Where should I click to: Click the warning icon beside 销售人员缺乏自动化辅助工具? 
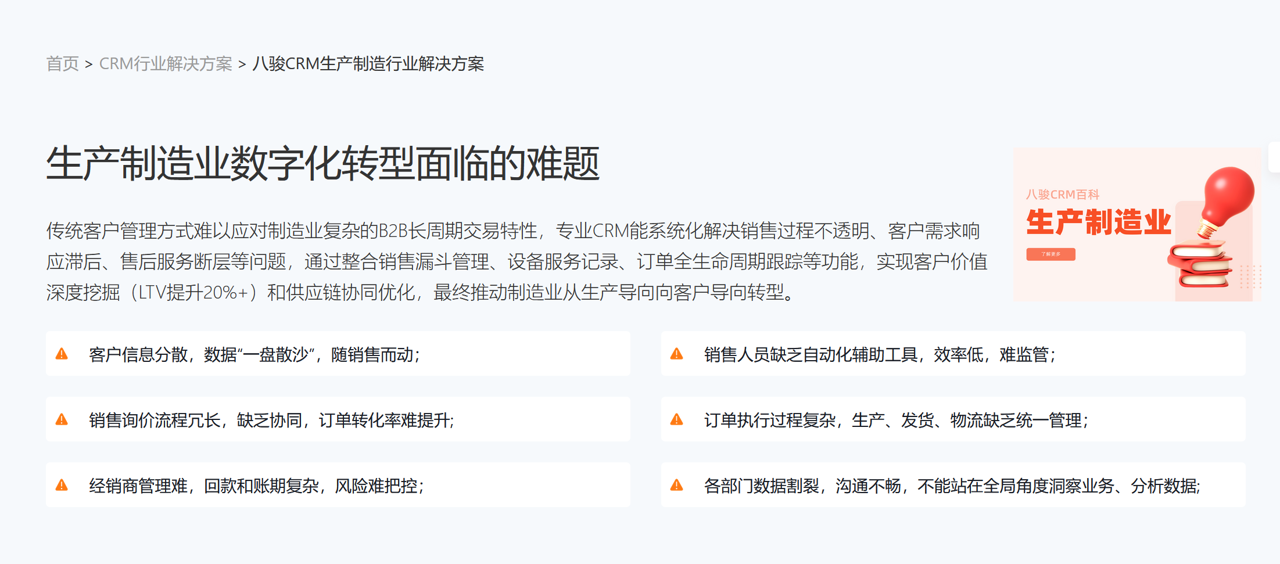pyautogui.click(x=677, y=354)
